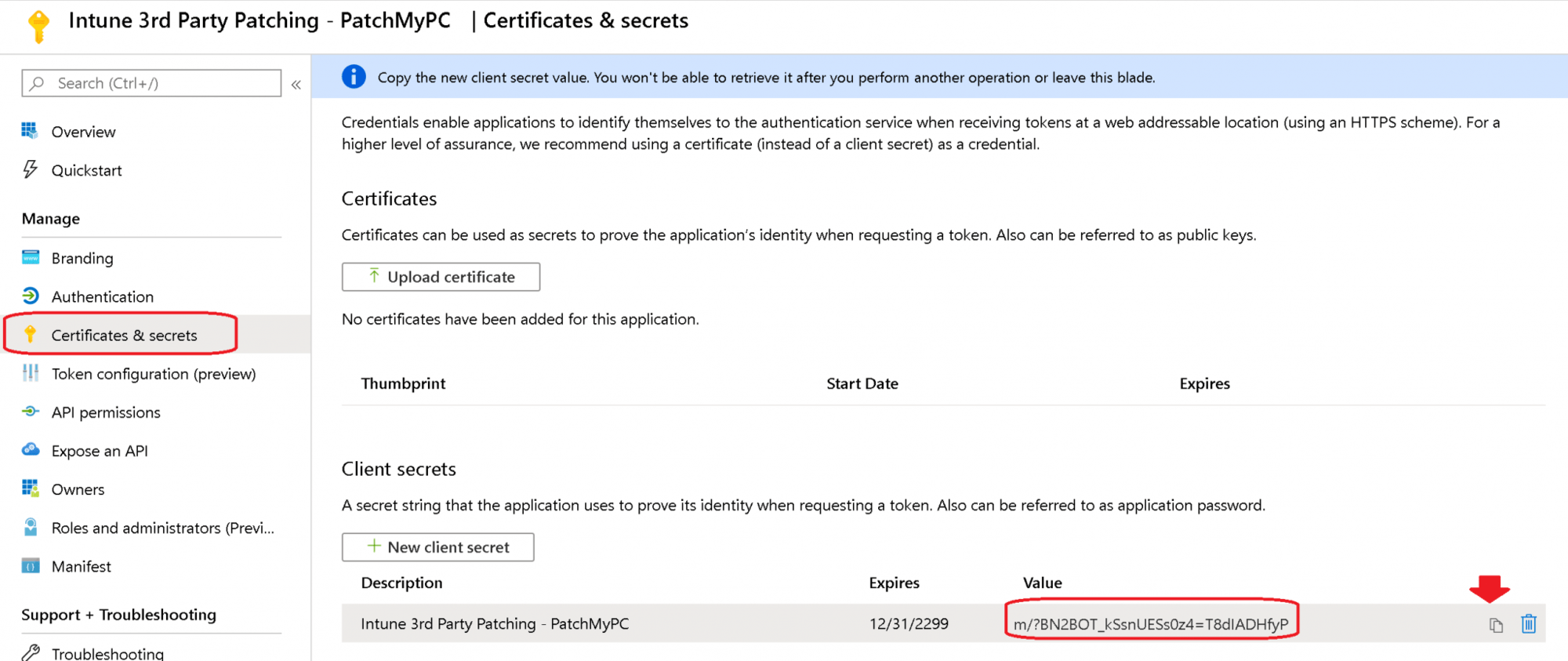
Task: Click the client secrets Expires column header
Action: point(894,583)
